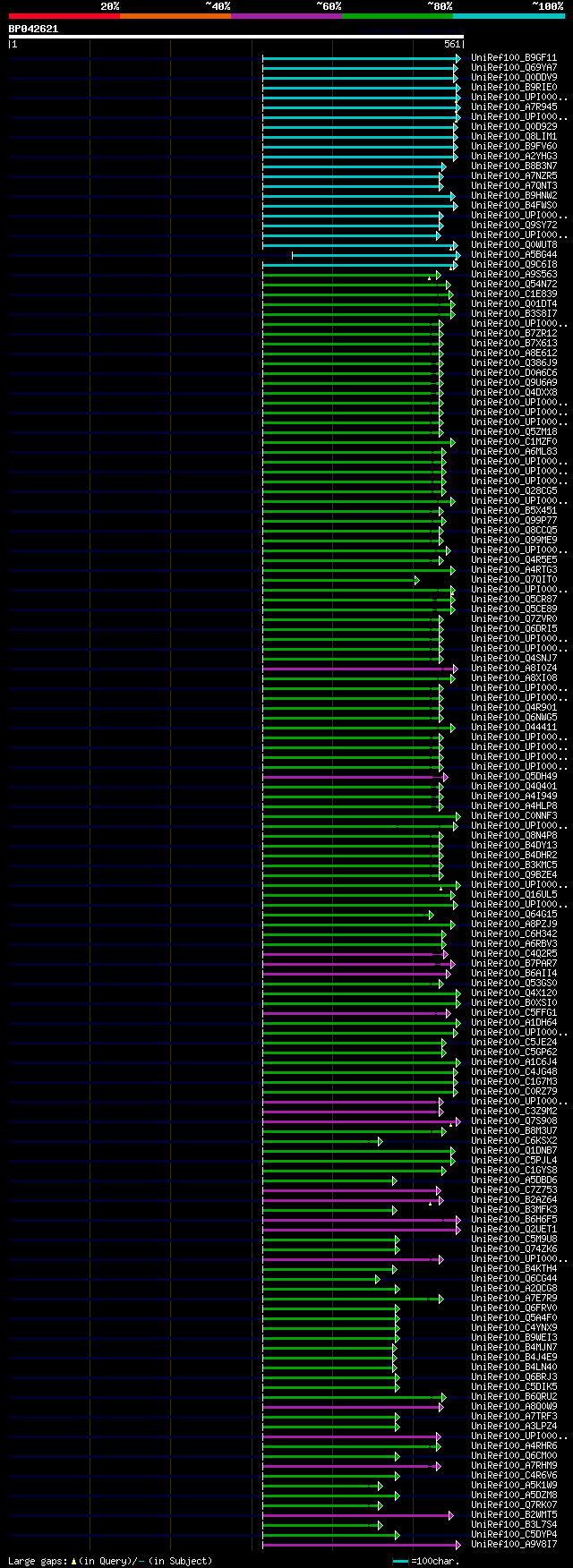Click label UniRef100_B8B3N7
This screenshot has height=1568, width=573.
point(514,166)
